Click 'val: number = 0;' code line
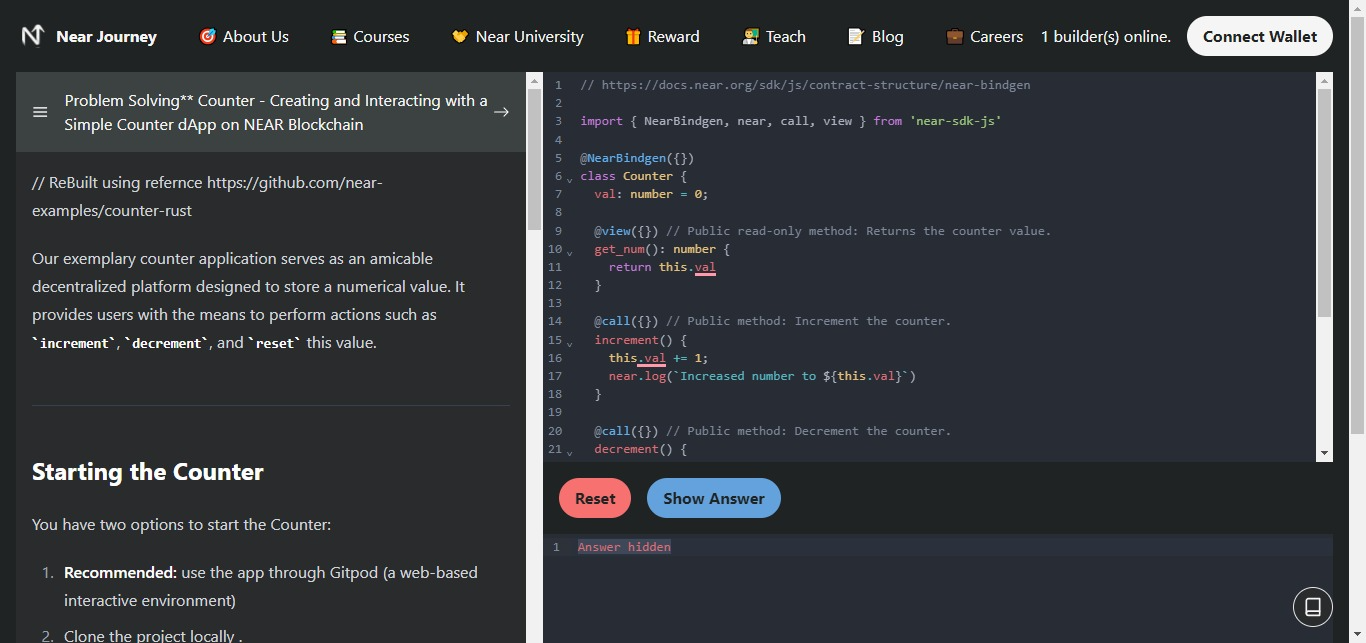 coord(651,194)
